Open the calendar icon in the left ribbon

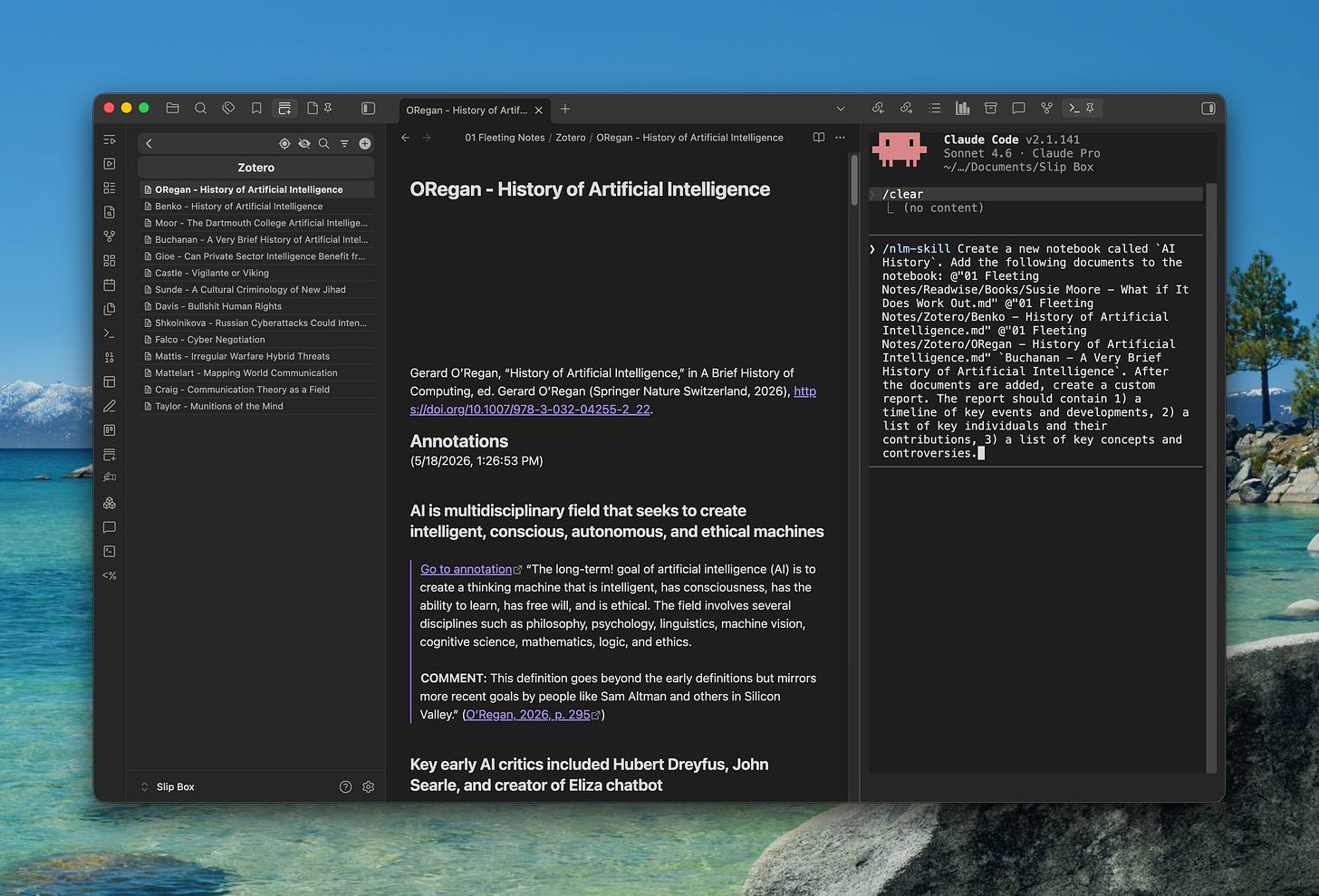[110, 284]
